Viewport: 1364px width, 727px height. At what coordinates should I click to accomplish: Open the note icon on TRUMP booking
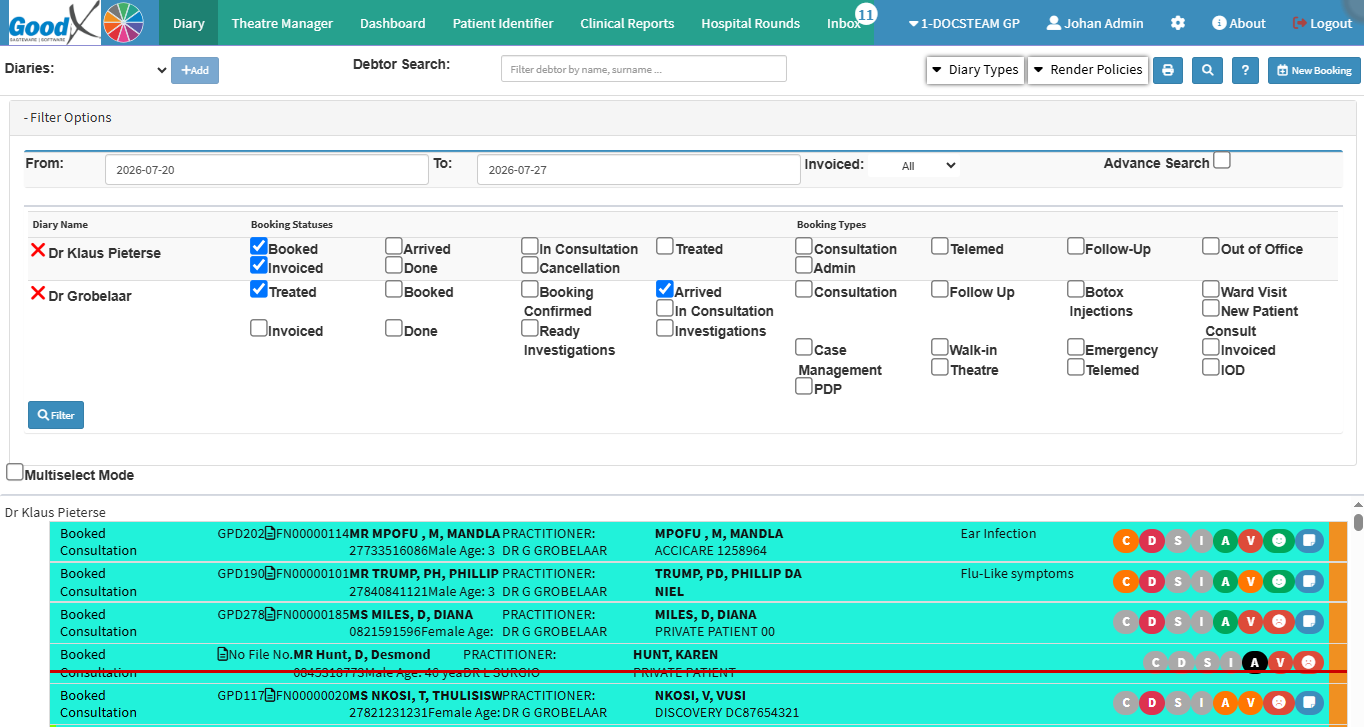click(1308, 581)
